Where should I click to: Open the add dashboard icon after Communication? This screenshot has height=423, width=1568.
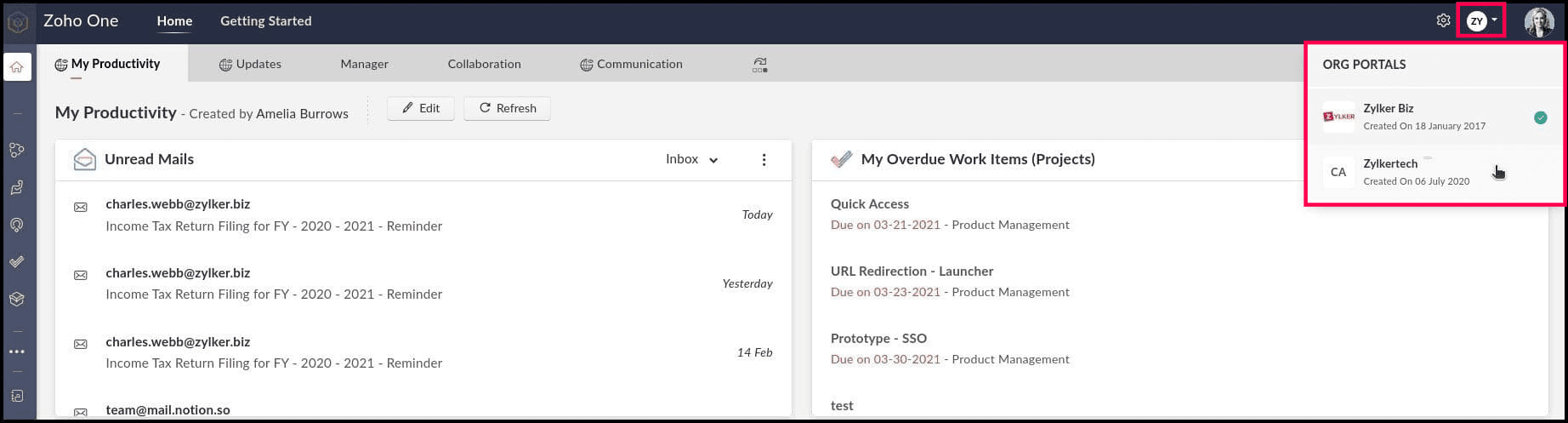(760, 65)
